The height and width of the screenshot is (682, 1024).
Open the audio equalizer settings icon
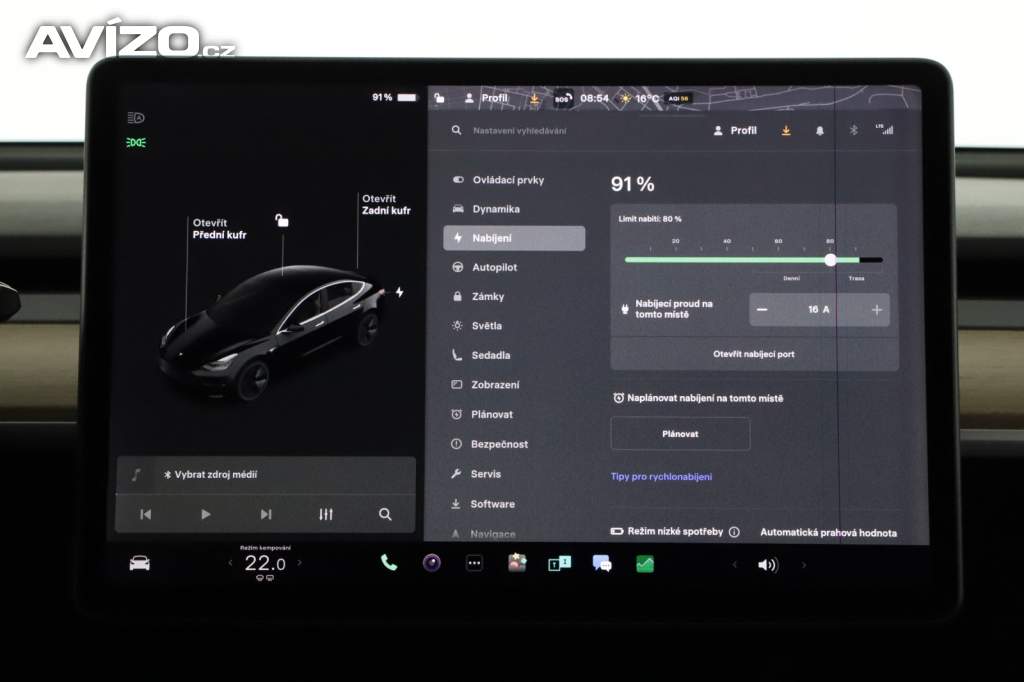pyautogui.click(x=326, y=514)
